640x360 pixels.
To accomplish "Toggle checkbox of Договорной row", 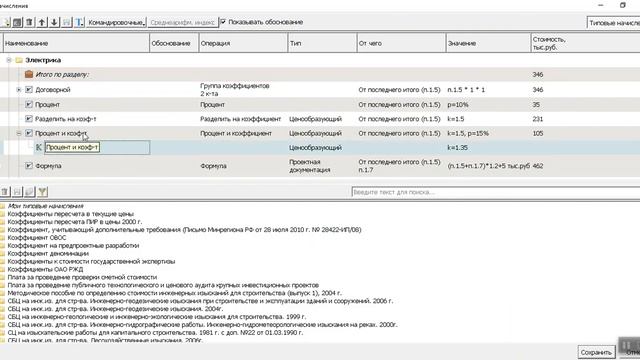I will (x=29, y=89).
